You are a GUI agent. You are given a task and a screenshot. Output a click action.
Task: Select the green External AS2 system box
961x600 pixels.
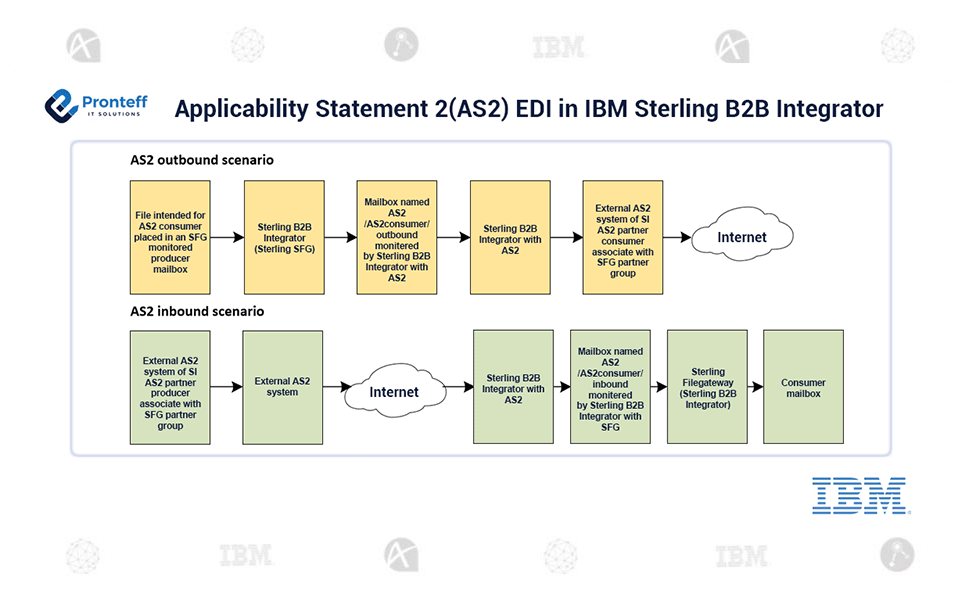(283, 387)
